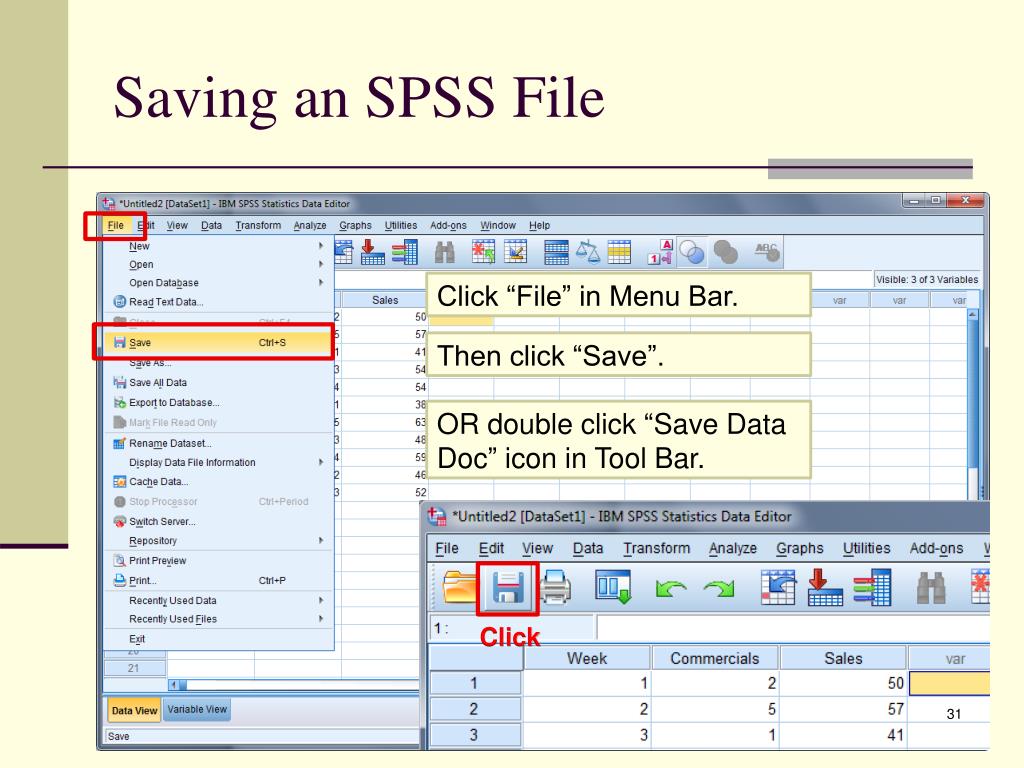
Task: Switch to the Variable View tab
Action: (197, 710)
